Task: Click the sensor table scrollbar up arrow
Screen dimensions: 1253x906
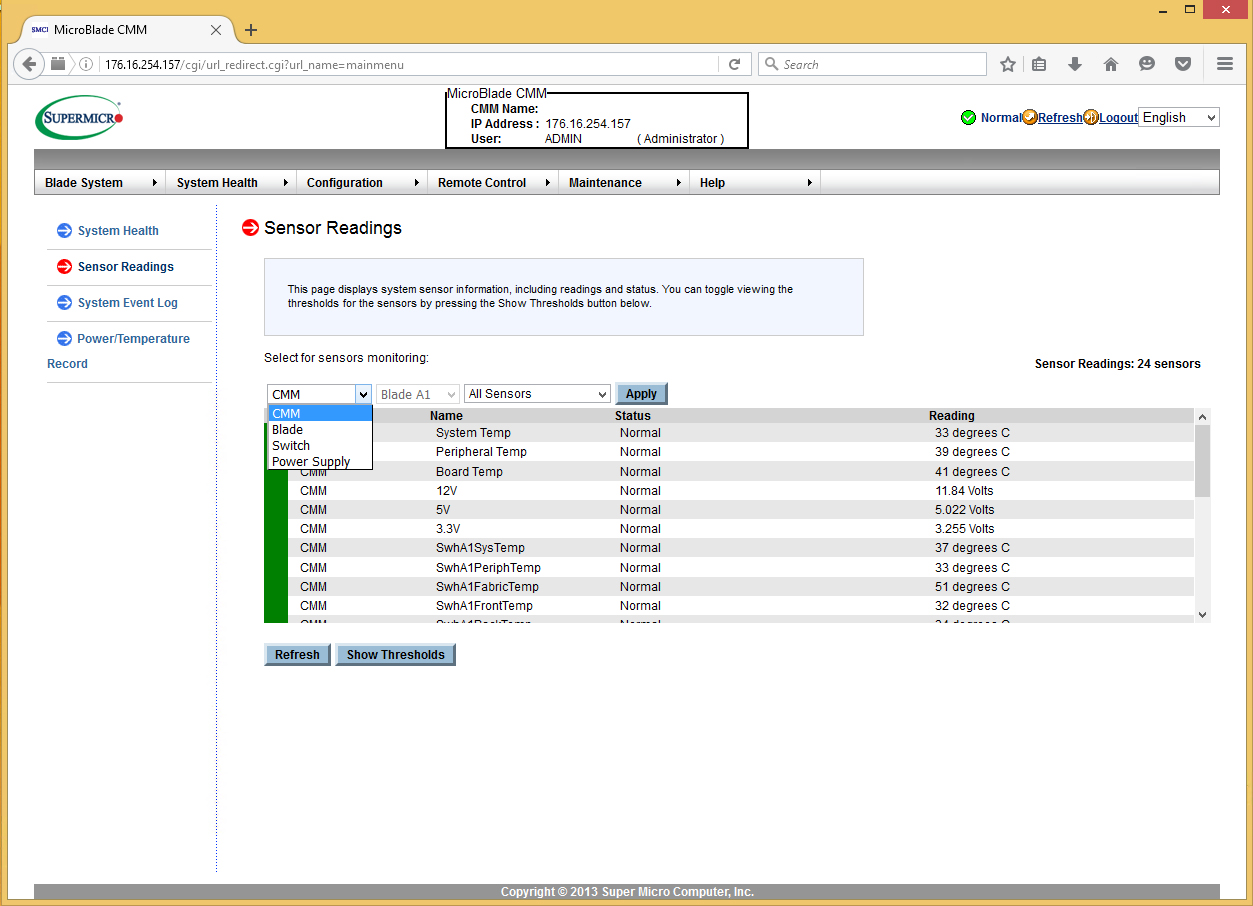Action: pyautogui.click(x=1202, y=416)
